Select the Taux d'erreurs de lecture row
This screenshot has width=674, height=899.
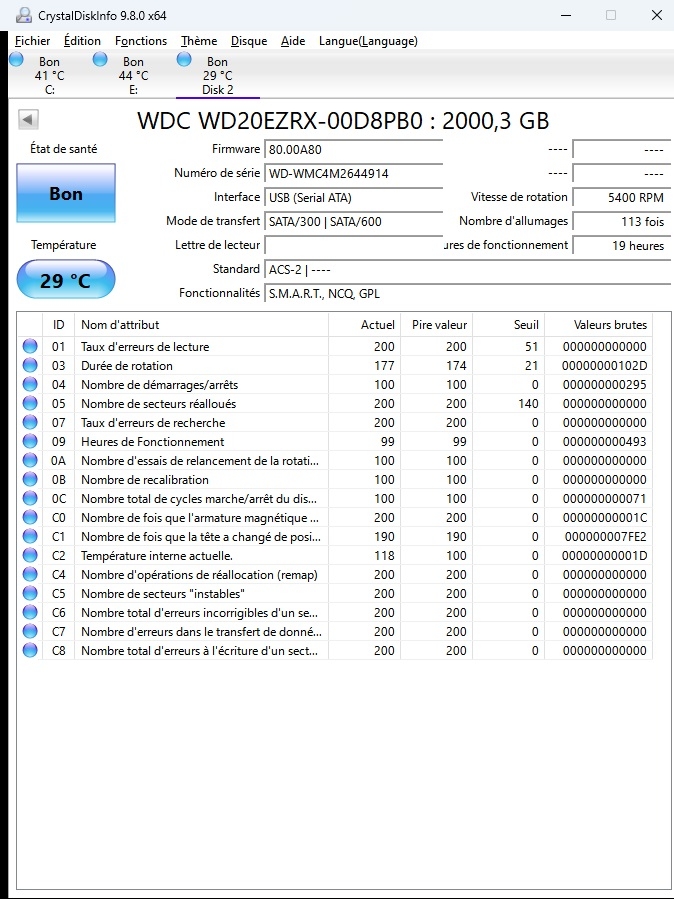(335, 346)
